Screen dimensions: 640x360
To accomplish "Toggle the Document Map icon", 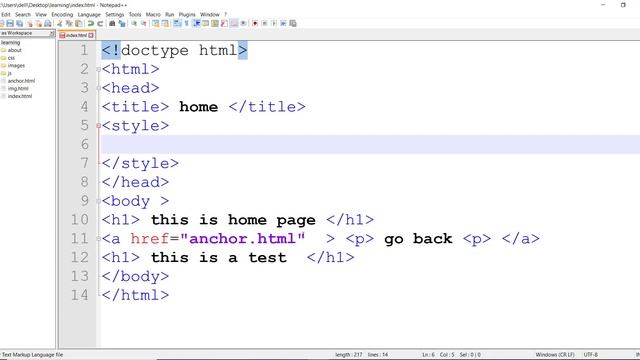I will [x=215, y=23].
